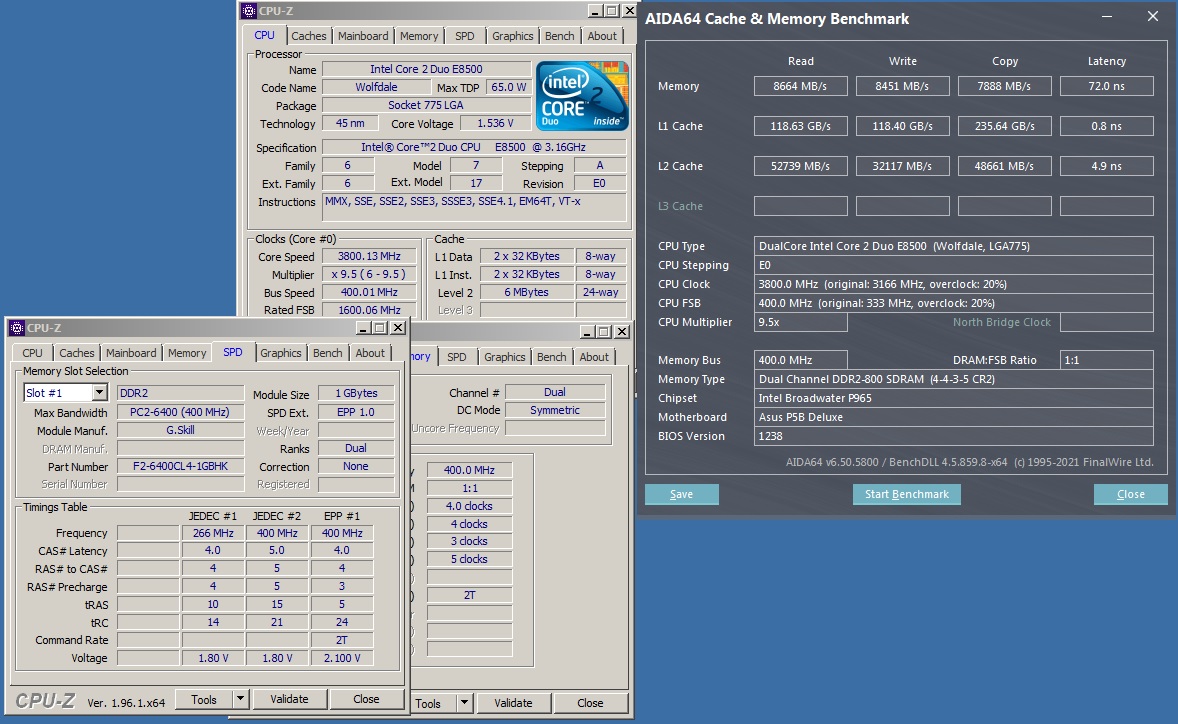Image resolution: width=1178 pixels, height=724 pixels.
Task: Click the DC Mode value Symmetric
Action: [555, 410]
